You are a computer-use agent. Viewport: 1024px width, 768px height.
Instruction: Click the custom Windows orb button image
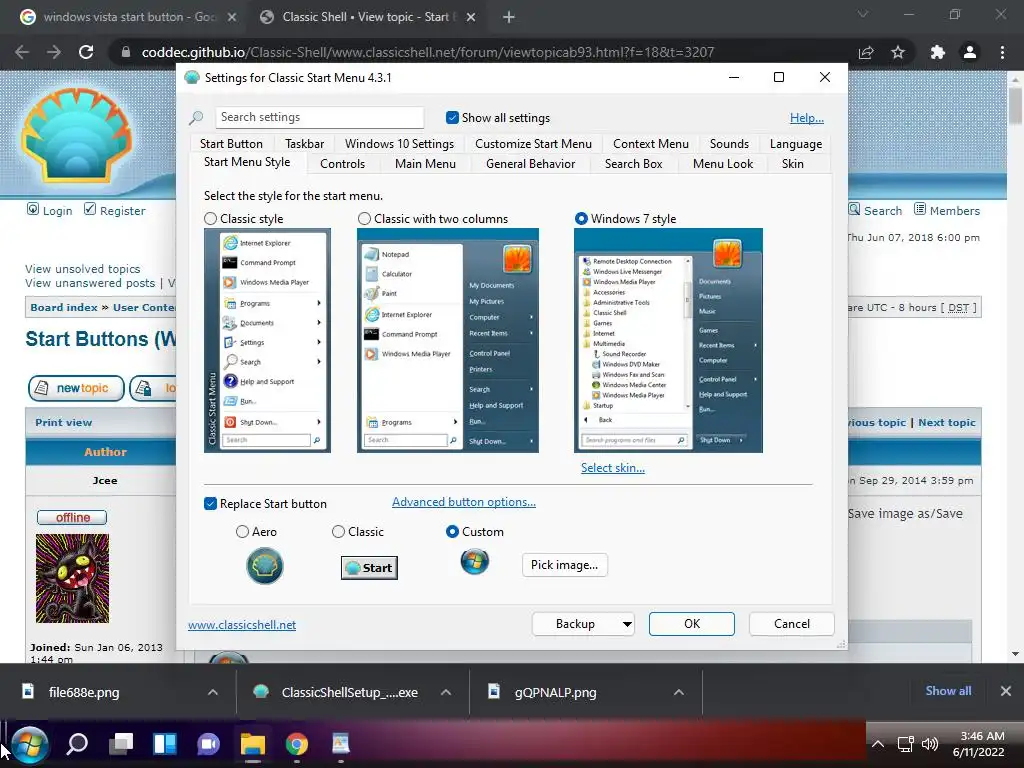point(475,562)
